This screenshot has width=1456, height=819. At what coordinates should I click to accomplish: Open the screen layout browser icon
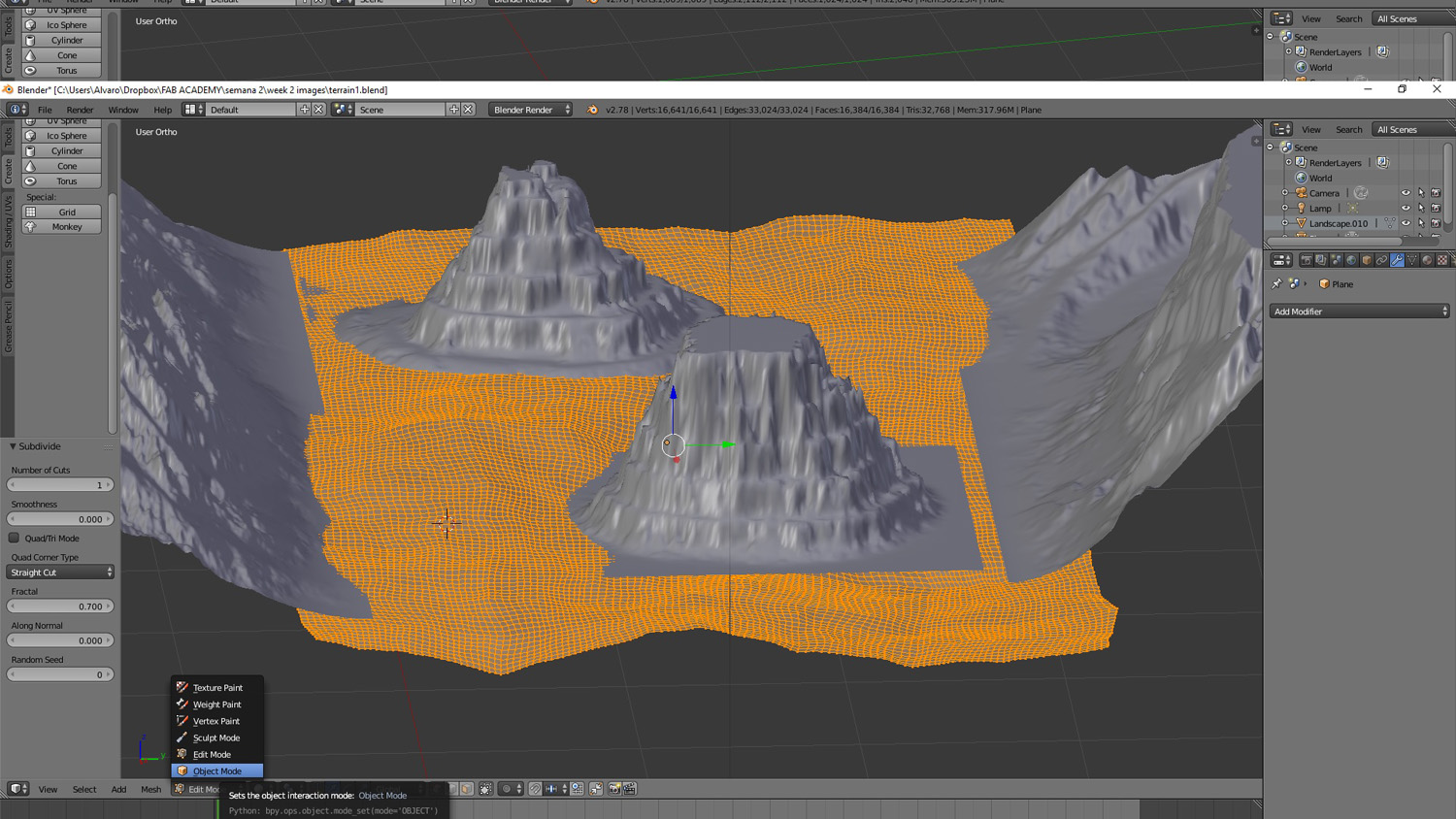pos(194,110)
